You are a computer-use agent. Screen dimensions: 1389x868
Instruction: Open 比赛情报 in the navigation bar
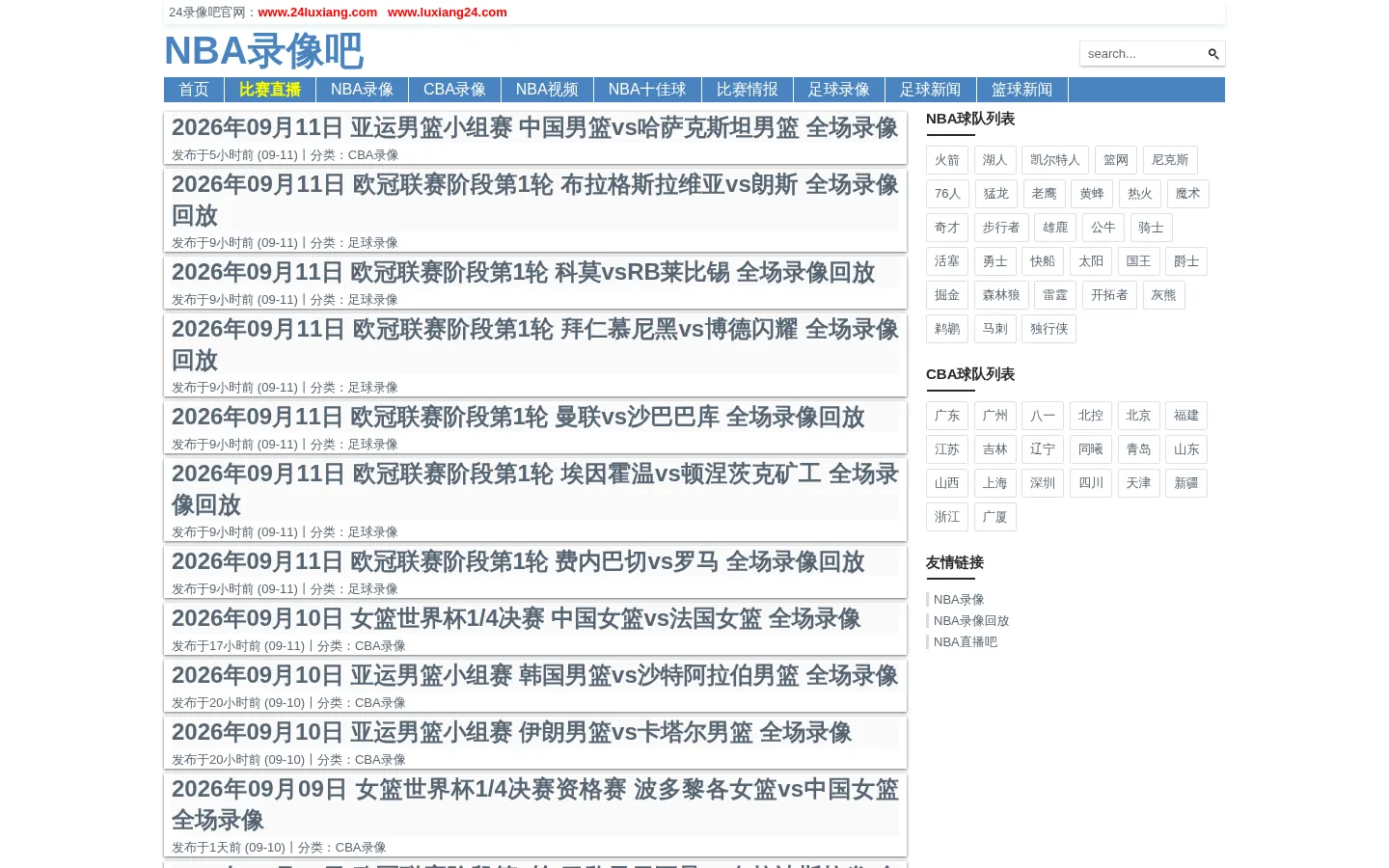pos(748,90)
